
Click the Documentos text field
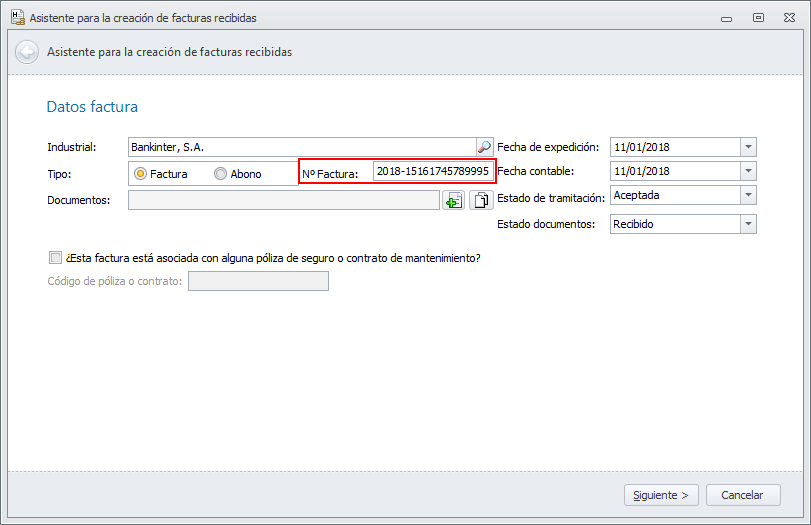pyautogui.click(x=284, y=200)
